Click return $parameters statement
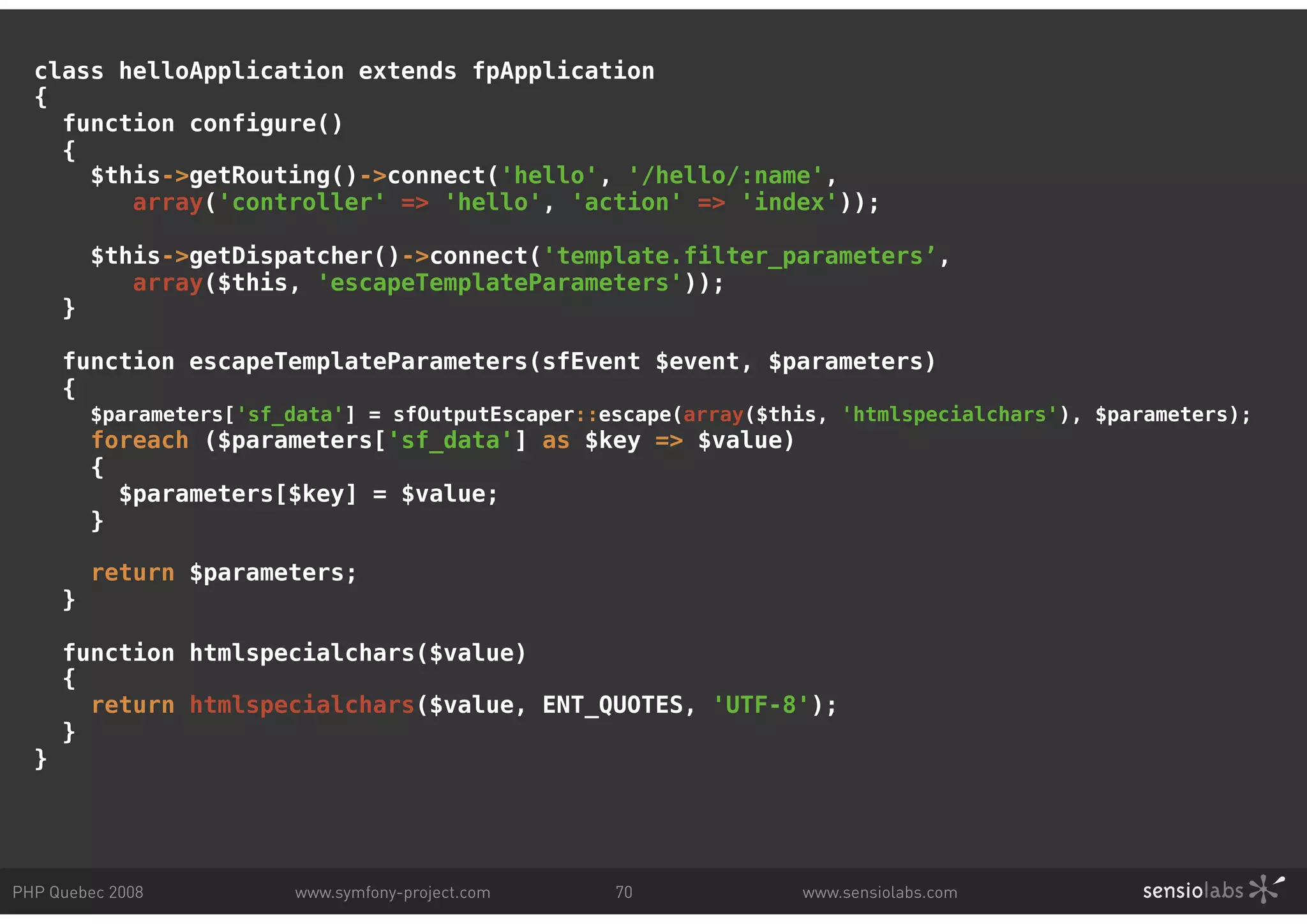This screenshot has height=924, width=1307. 223,572
